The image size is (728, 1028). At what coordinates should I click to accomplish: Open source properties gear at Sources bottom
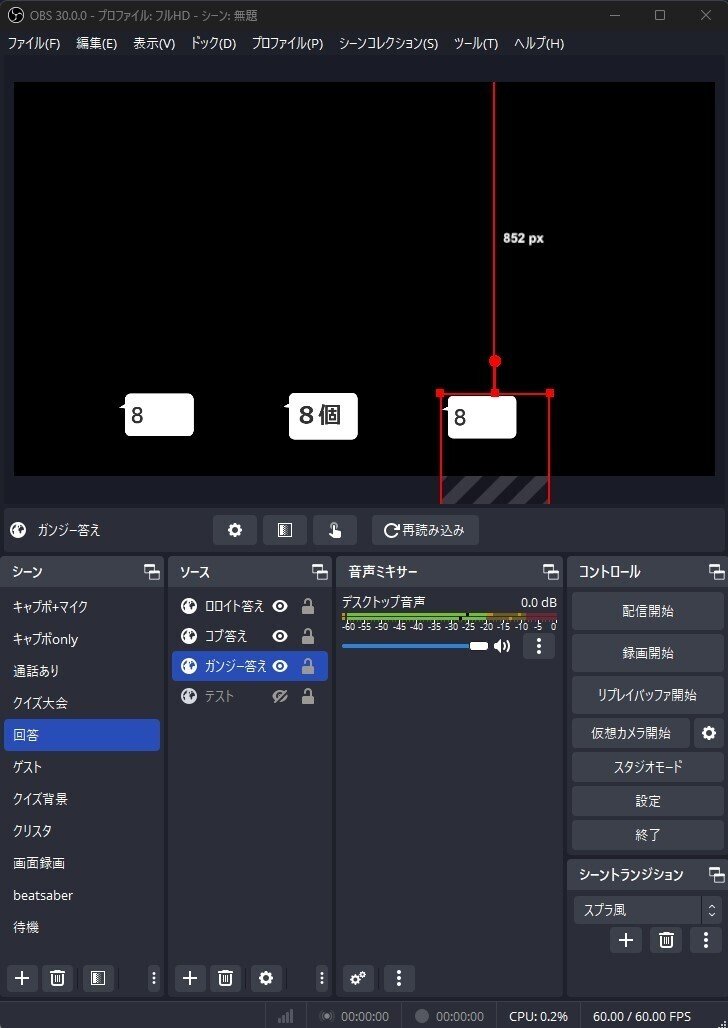[x=266, y=978]
